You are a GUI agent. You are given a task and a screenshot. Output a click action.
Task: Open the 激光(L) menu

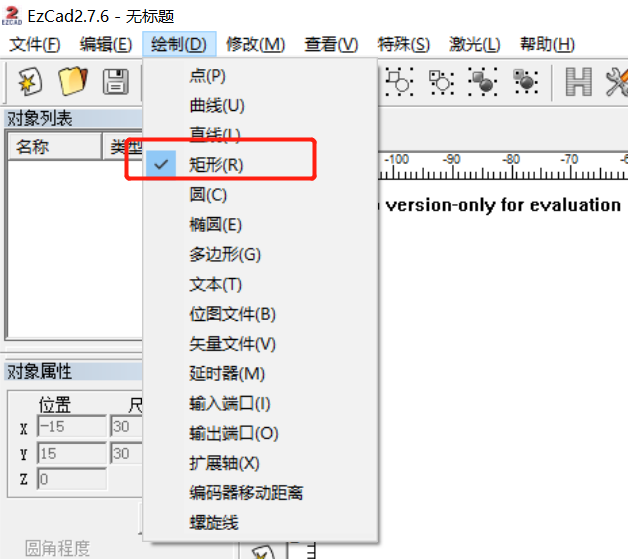click(x=475, y=44)
